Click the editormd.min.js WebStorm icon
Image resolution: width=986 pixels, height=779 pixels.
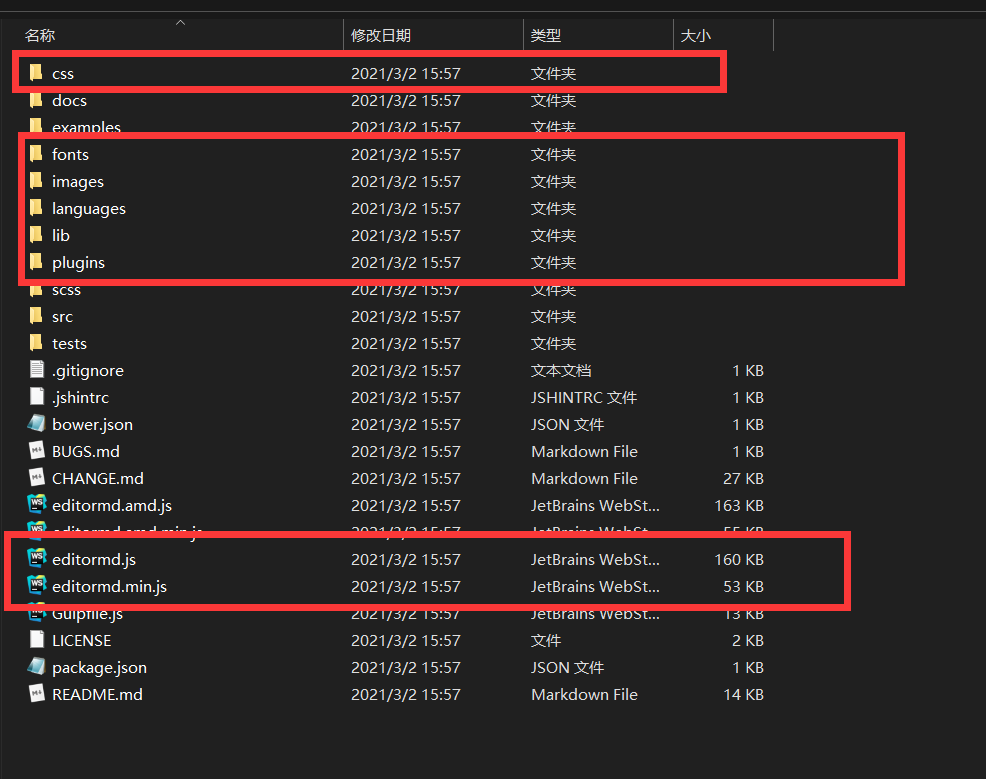point(36,586)
